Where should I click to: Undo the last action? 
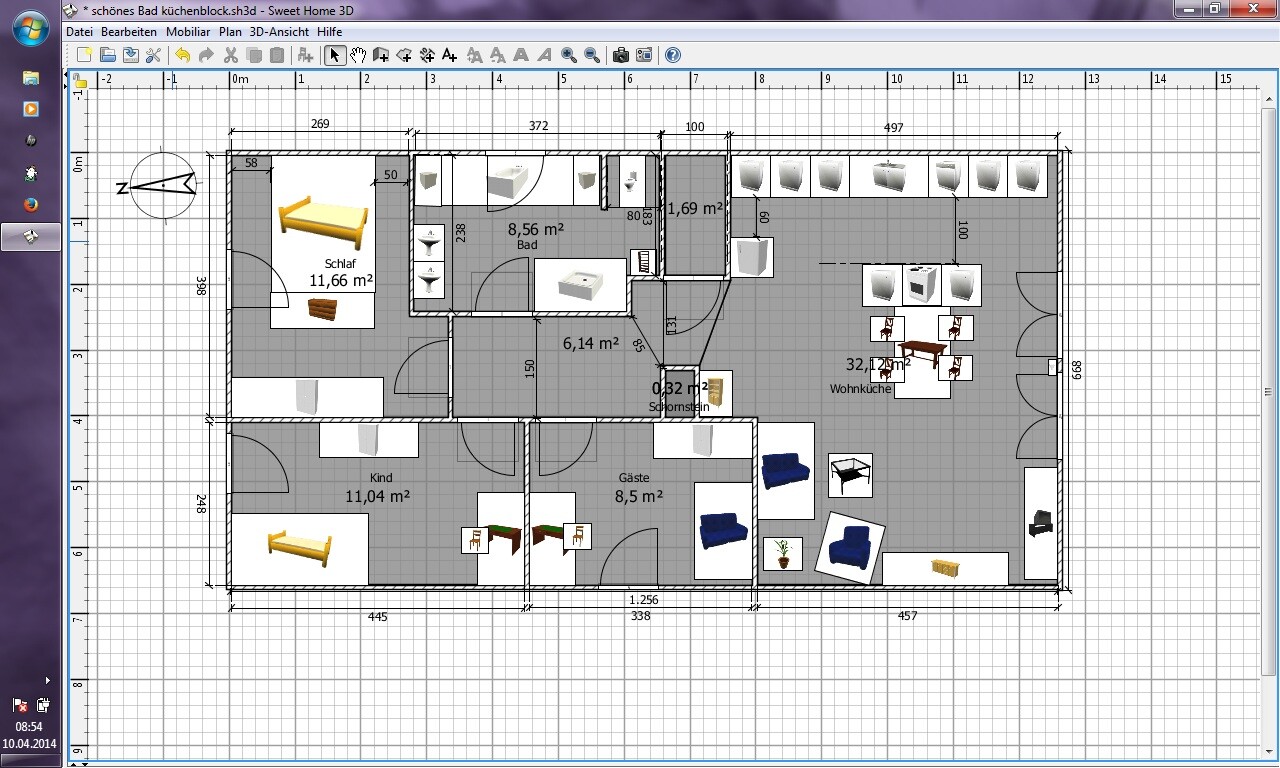183,55
